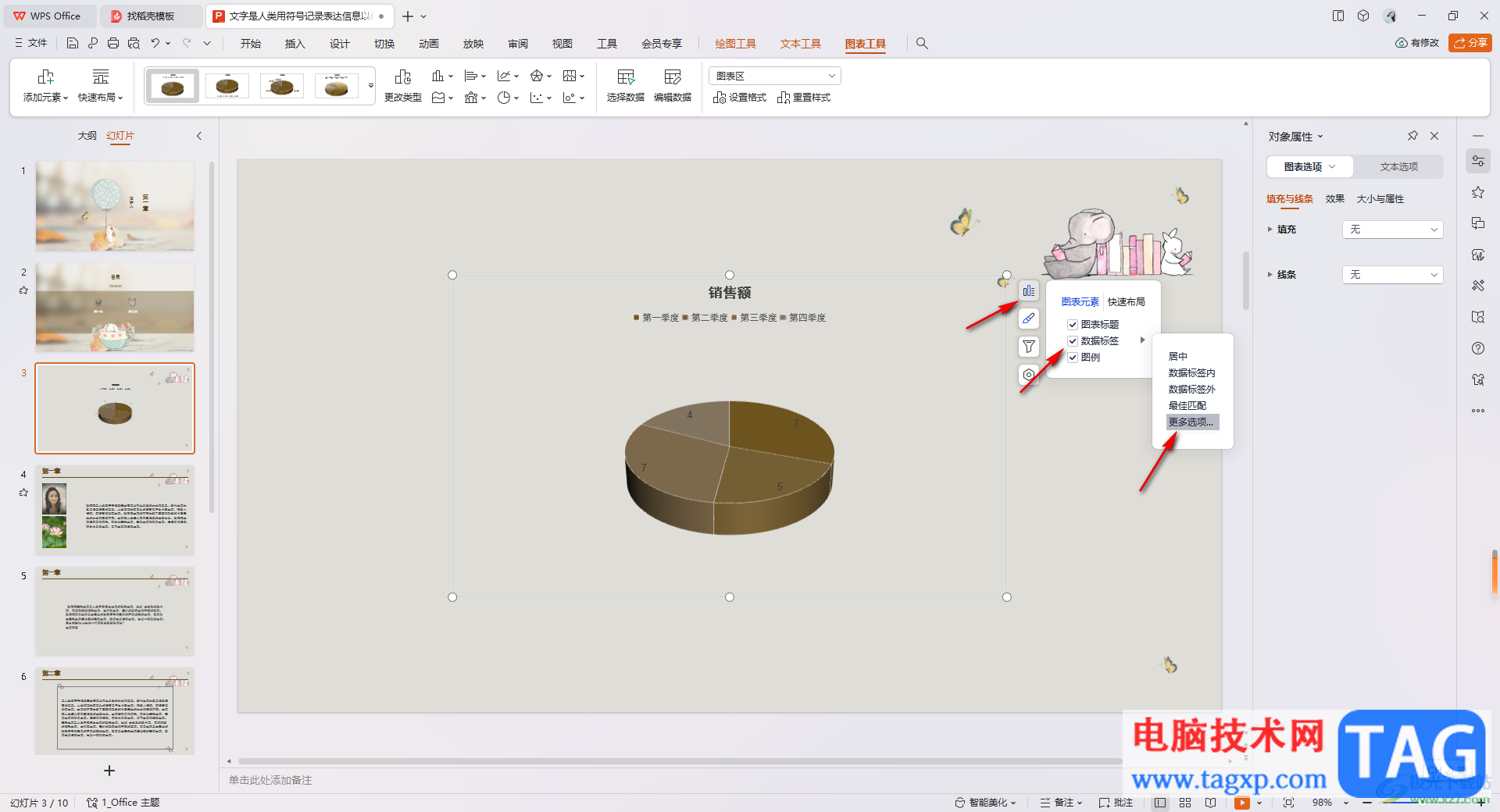Click the notes field 单击此处添加备注
This screenshot has height=812, width=1500.
(x=270, y=780)
